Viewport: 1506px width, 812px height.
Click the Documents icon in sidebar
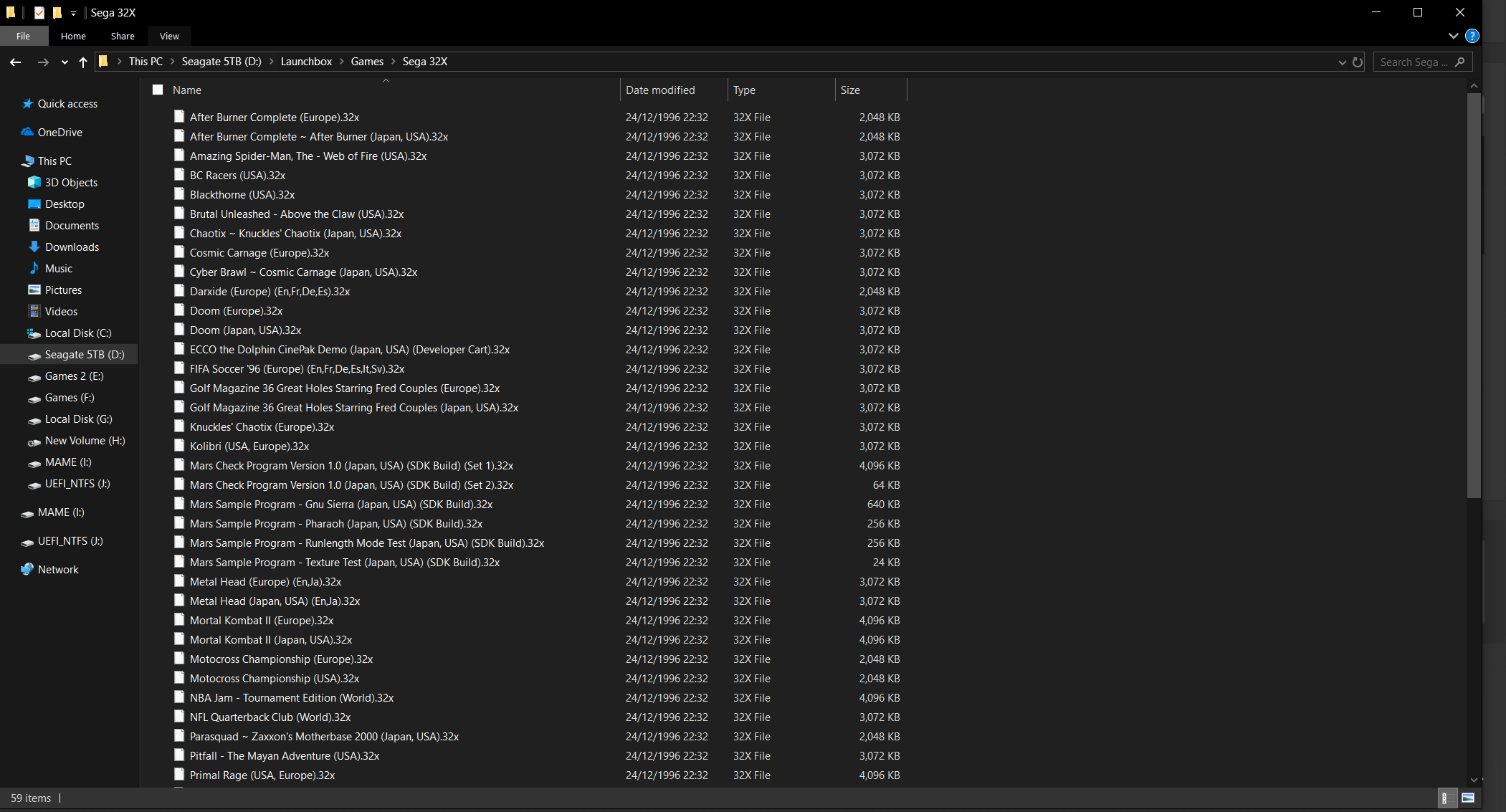tap(34, 226)
